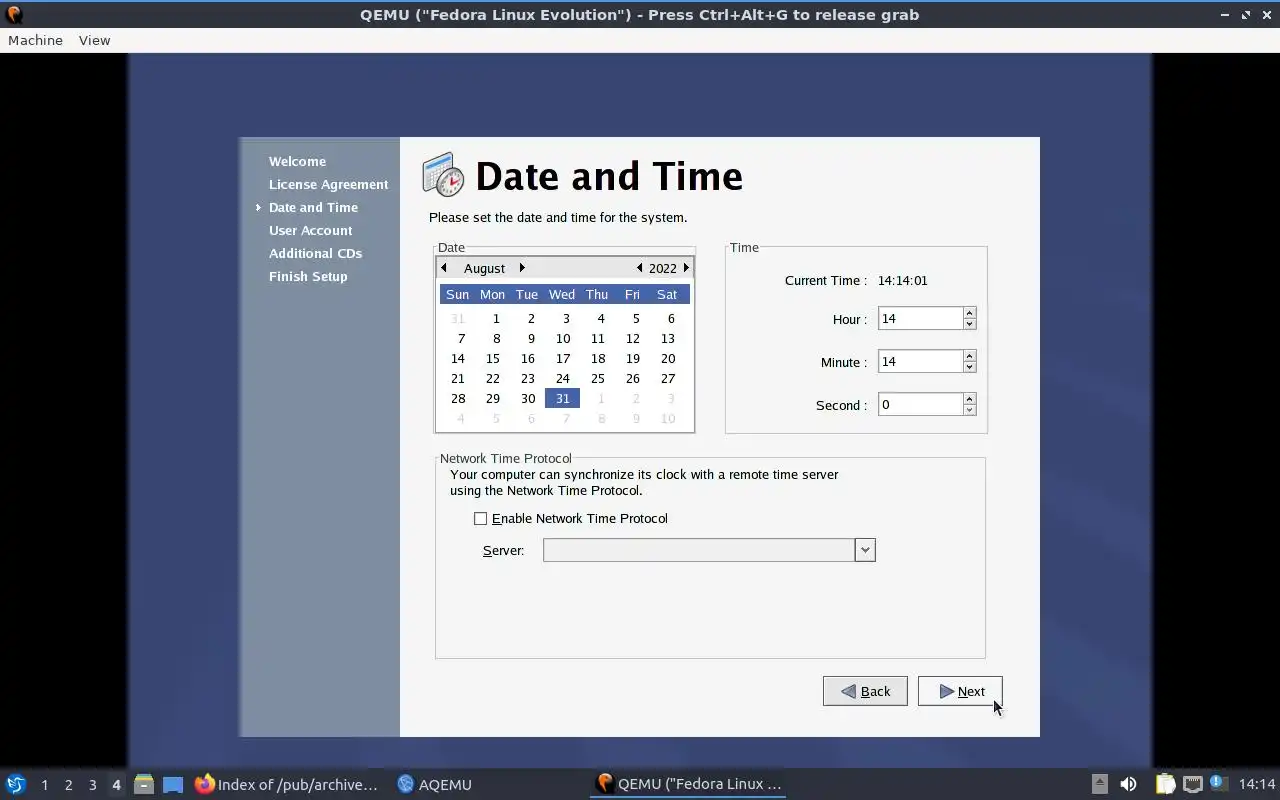The image size is (1280, 800).
Task: Open the Machine menu
Action: pos(35,40)
